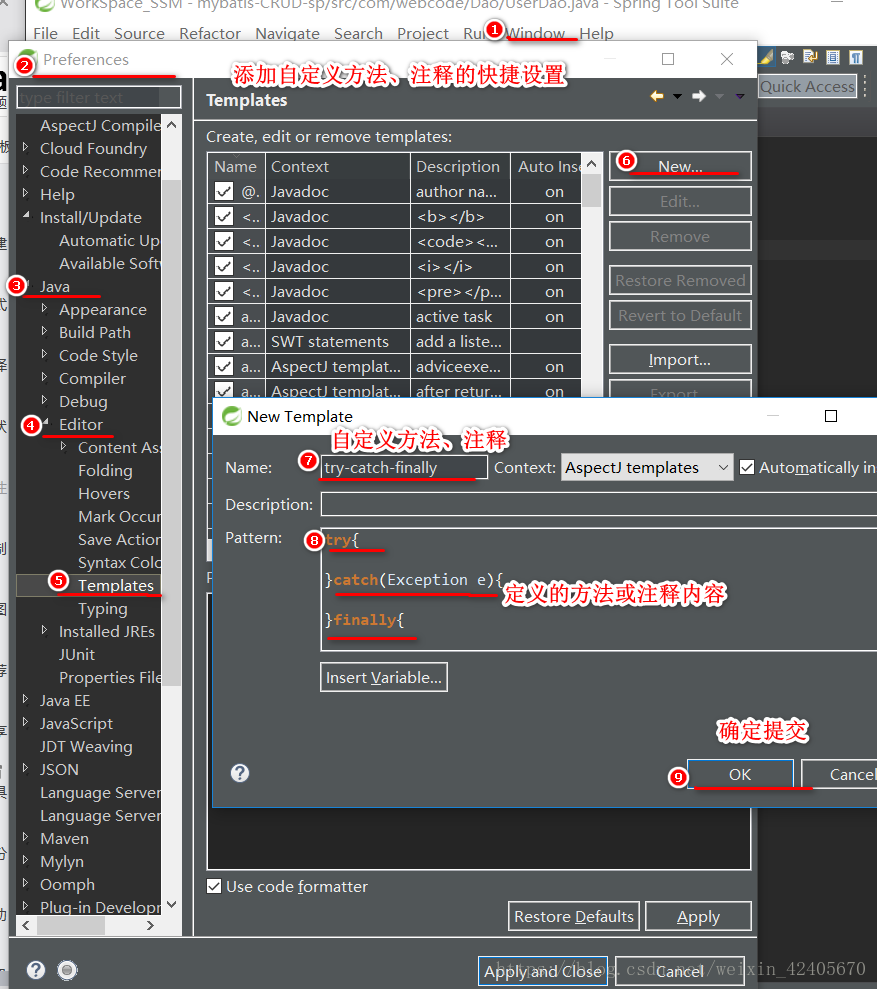877x989 pixels.
Task: Expand the Content Assist node
Action: coord(64,446)
